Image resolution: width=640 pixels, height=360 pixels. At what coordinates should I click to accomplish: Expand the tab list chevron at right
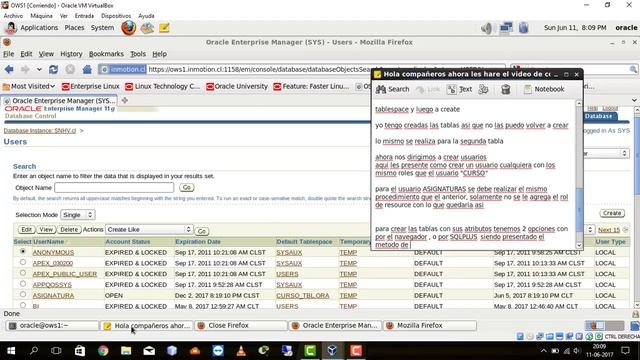634,100
